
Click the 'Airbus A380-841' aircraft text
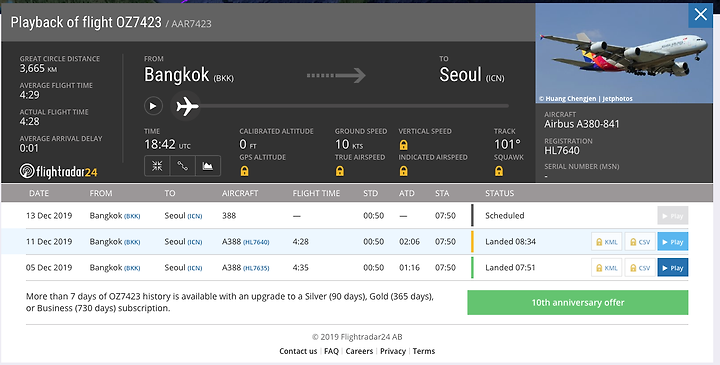(x=582, y=124)
